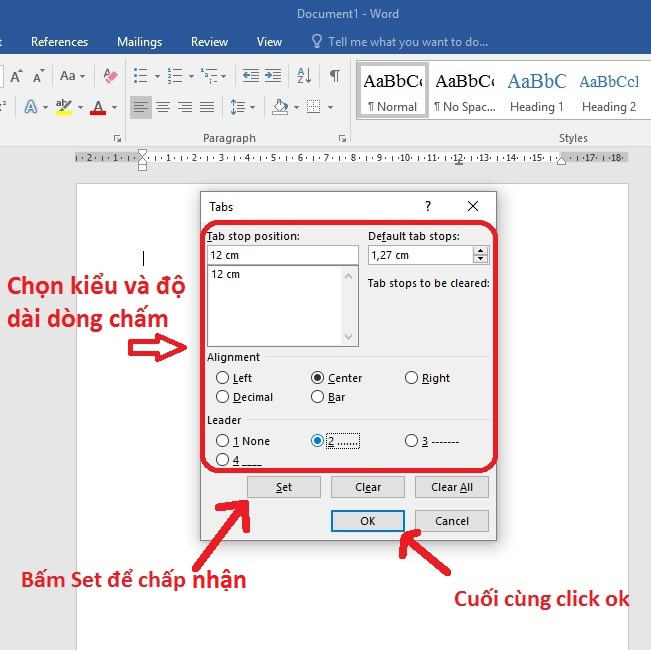Open the Review ribbon tab
The image size is (651, 650).
[x=209, y=42]
